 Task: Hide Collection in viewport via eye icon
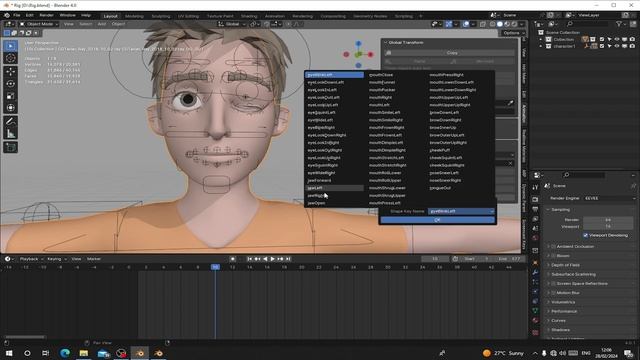pos(617,40)
